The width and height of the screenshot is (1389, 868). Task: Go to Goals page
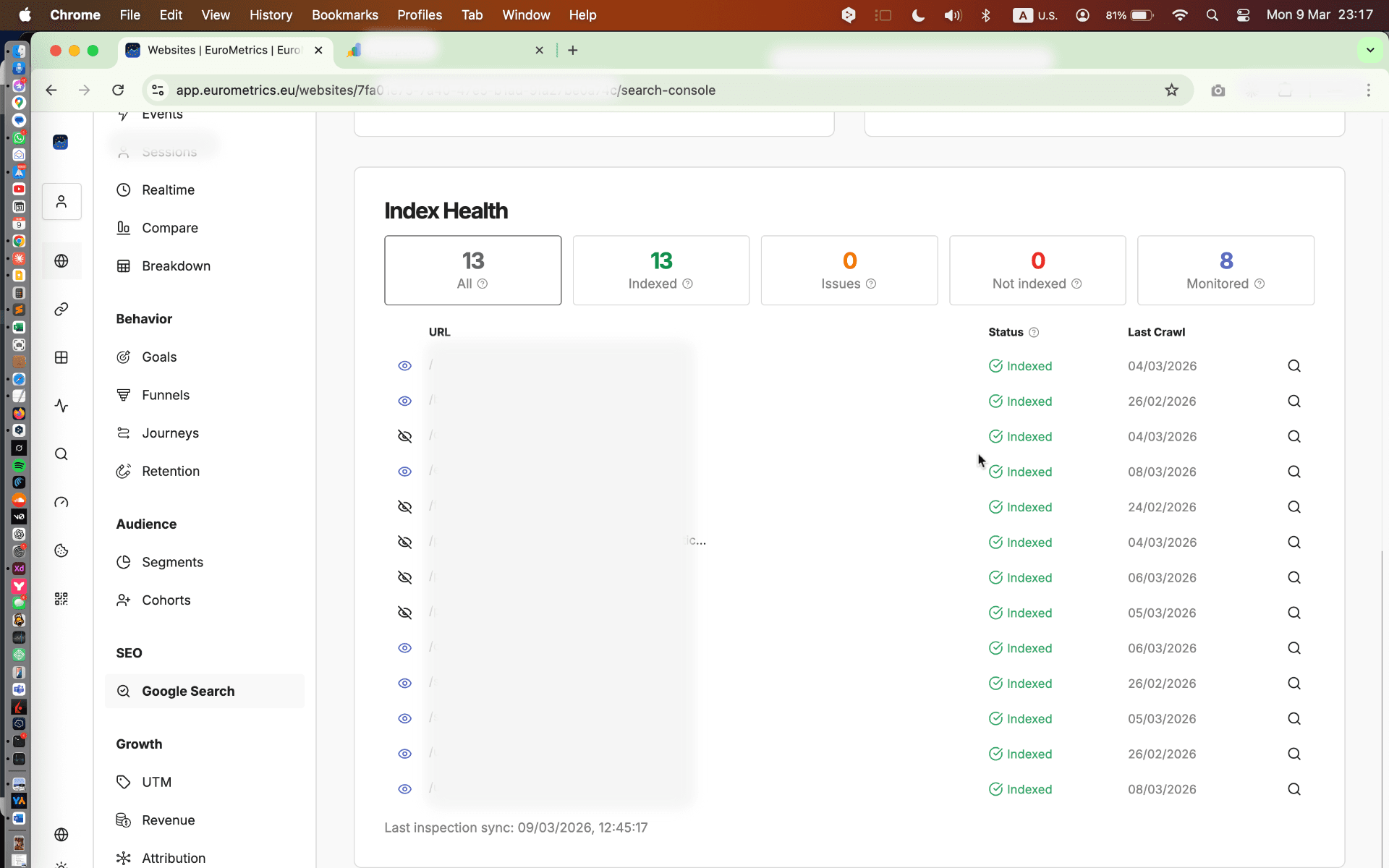(x=205, y=357)
